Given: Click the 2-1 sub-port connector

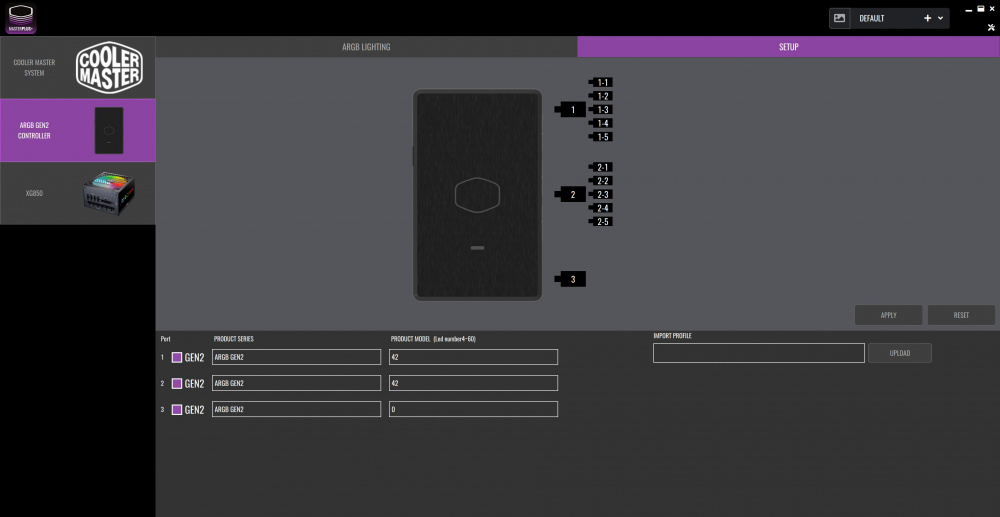Looking at the screenshot, I should [601, 167].
